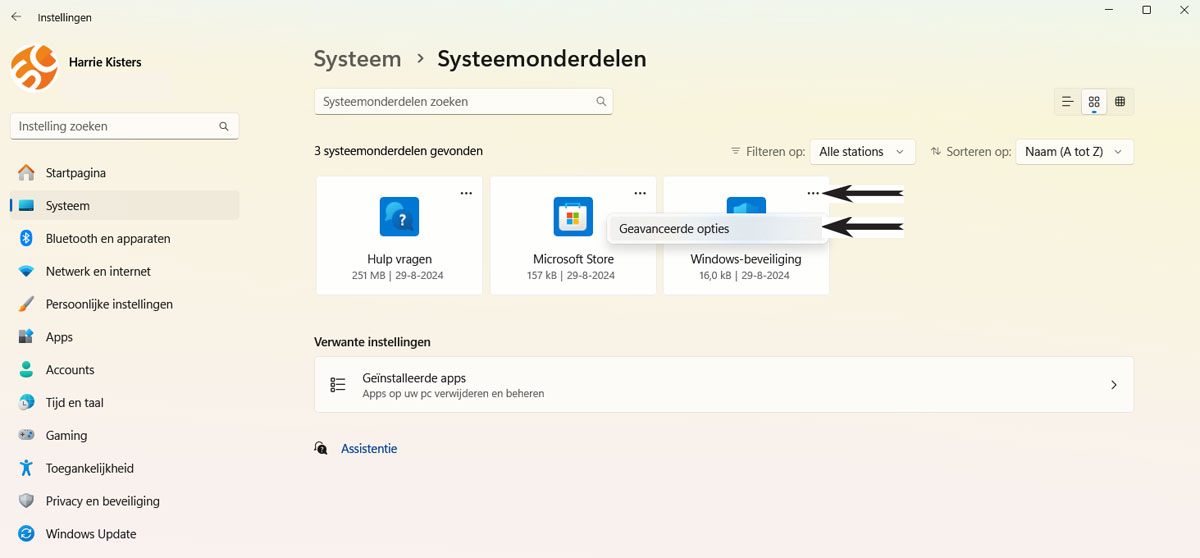
Task: Open more options for Microsoft Store
Action: pyautogui.click(x=640, y=193)
